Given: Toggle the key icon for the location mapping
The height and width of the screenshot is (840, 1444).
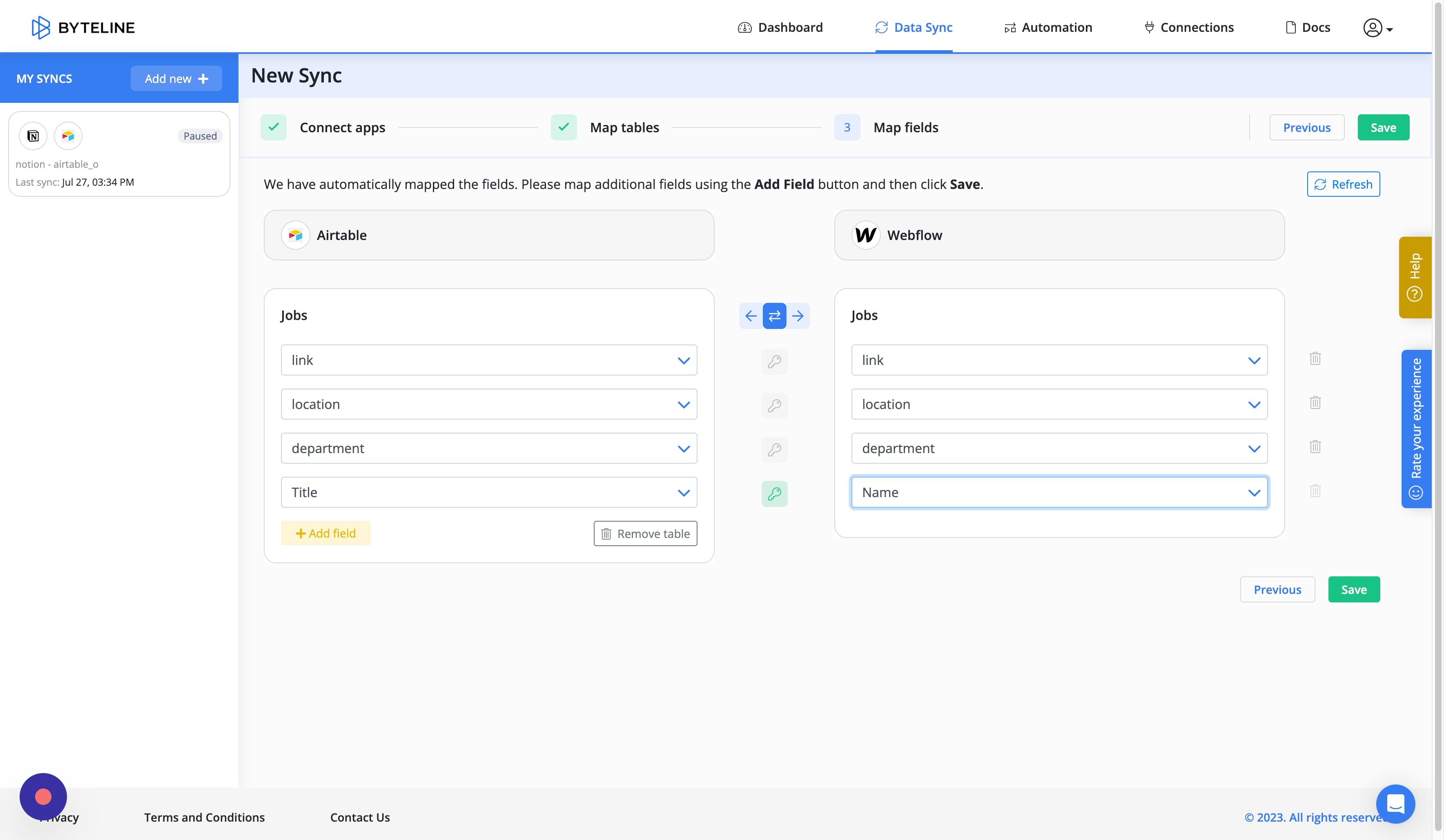Looking at the screenshot, I should pos(774,405).
